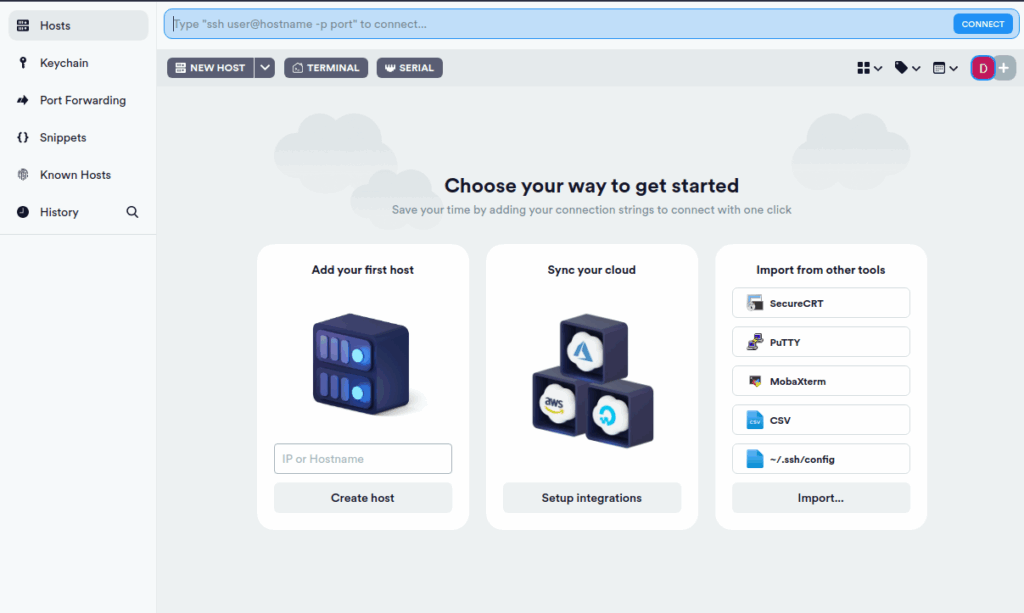The image size is (1024, 613).
Task: Click the Import... button
Action: [x=821, y=498]
